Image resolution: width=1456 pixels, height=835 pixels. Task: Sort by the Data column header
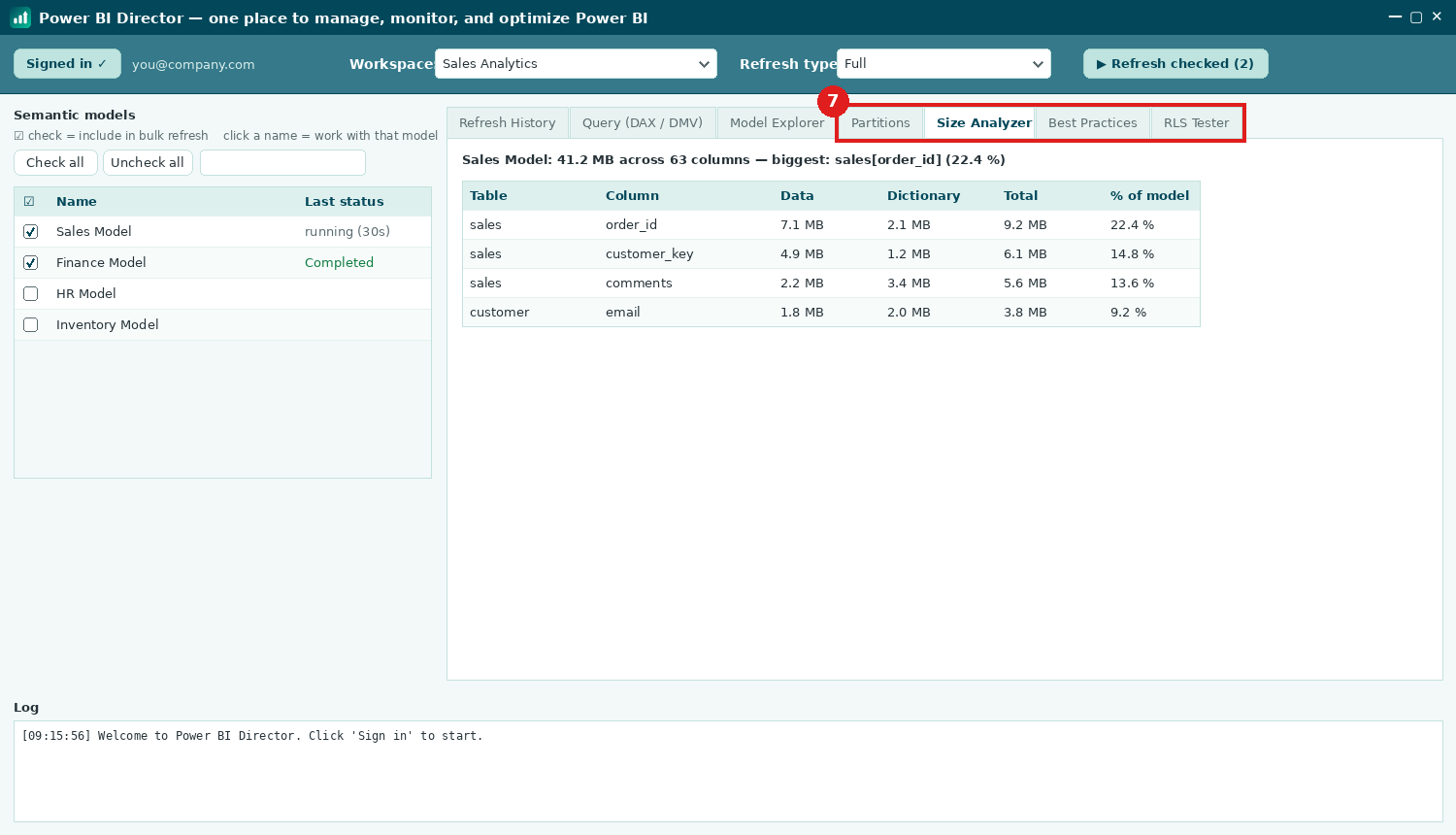[797, 196]
